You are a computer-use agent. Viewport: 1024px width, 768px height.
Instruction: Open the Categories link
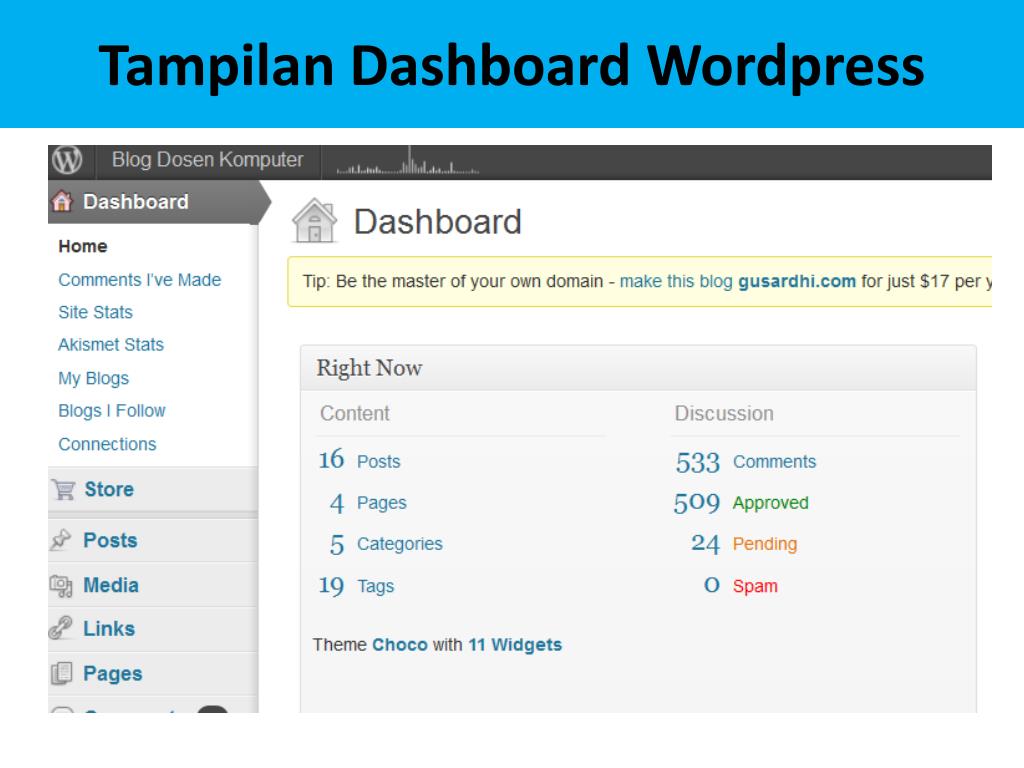point(400,544)
